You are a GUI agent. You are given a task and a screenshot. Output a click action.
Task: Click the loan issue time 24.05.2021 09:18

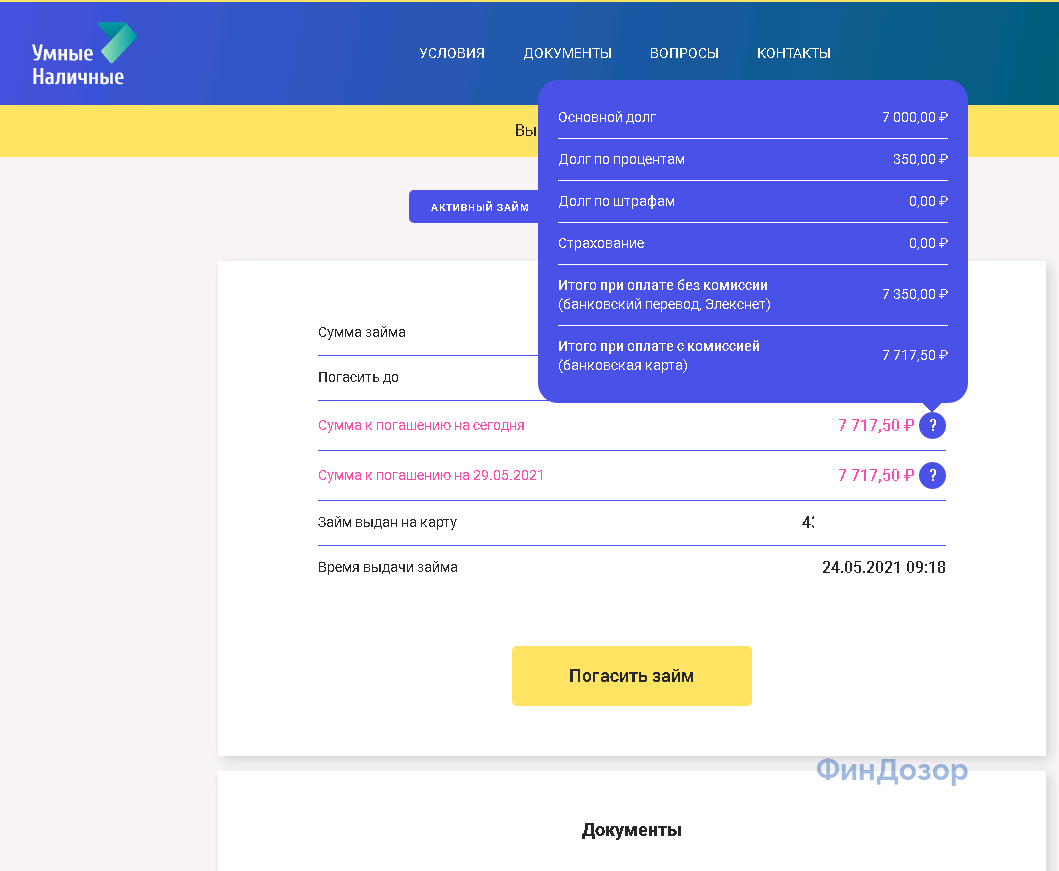pos(883,567)
